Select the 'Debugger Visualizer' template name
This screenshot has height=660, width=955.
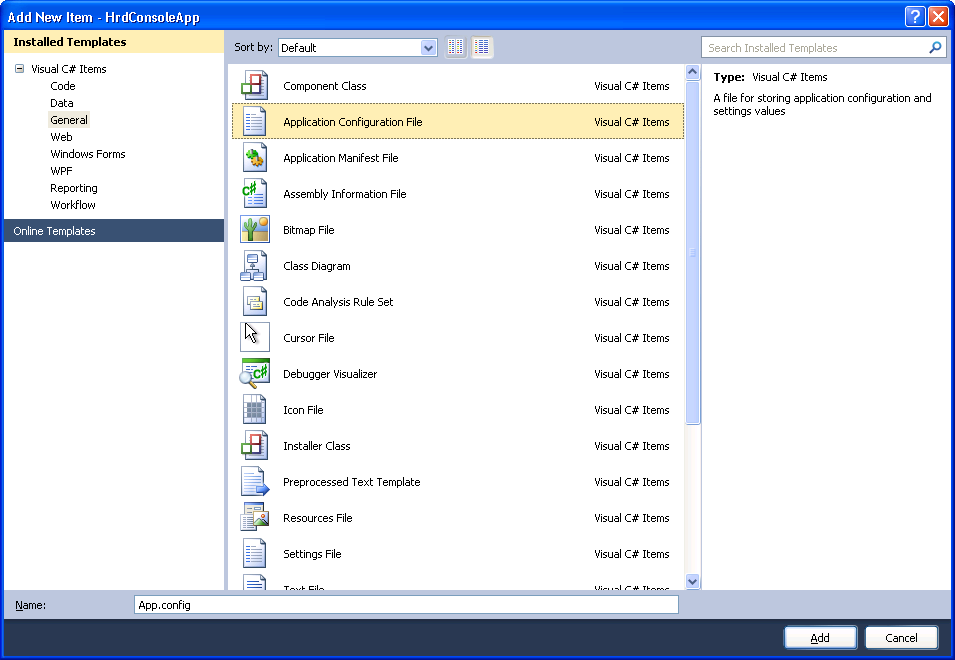click(329, 373)
